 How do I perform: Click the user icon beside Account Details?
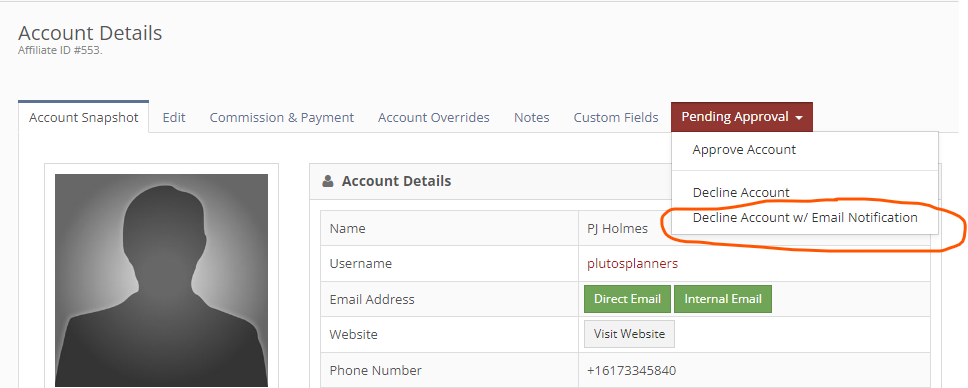coord(328,181)
